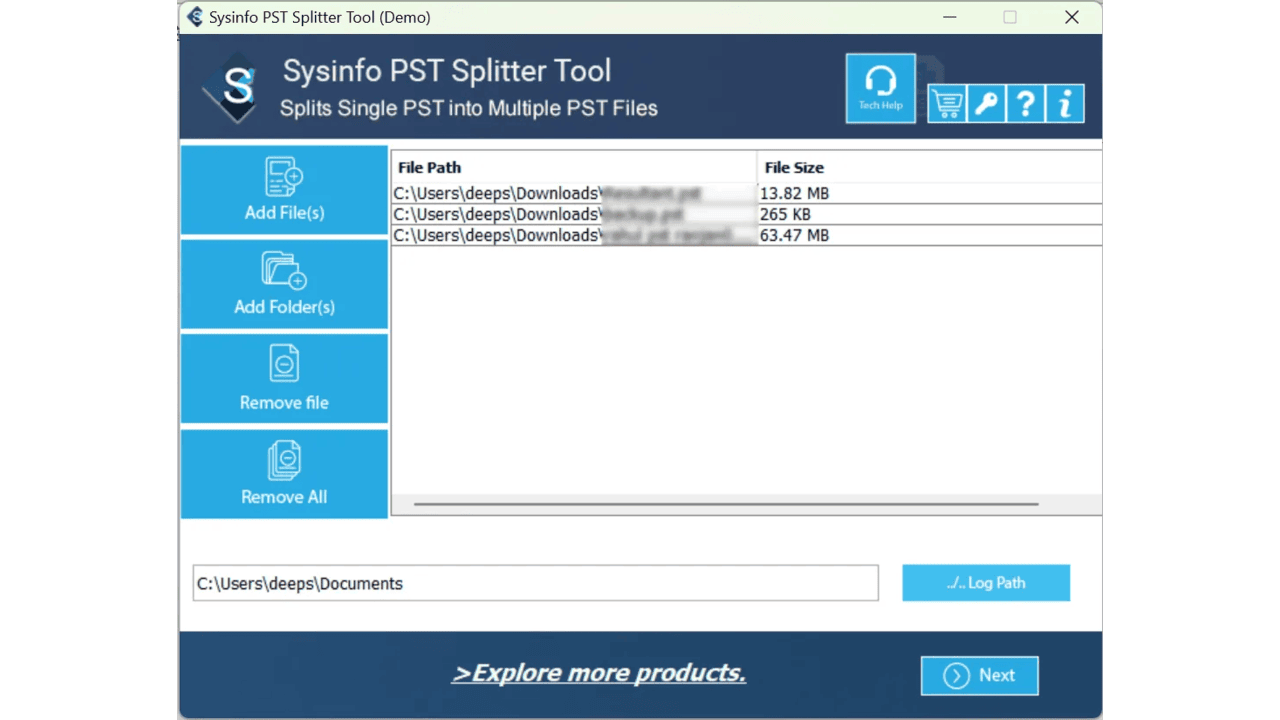The image size is (1280, 720).
Task: Click Add File(s) button
Action: tap(284, 190)
